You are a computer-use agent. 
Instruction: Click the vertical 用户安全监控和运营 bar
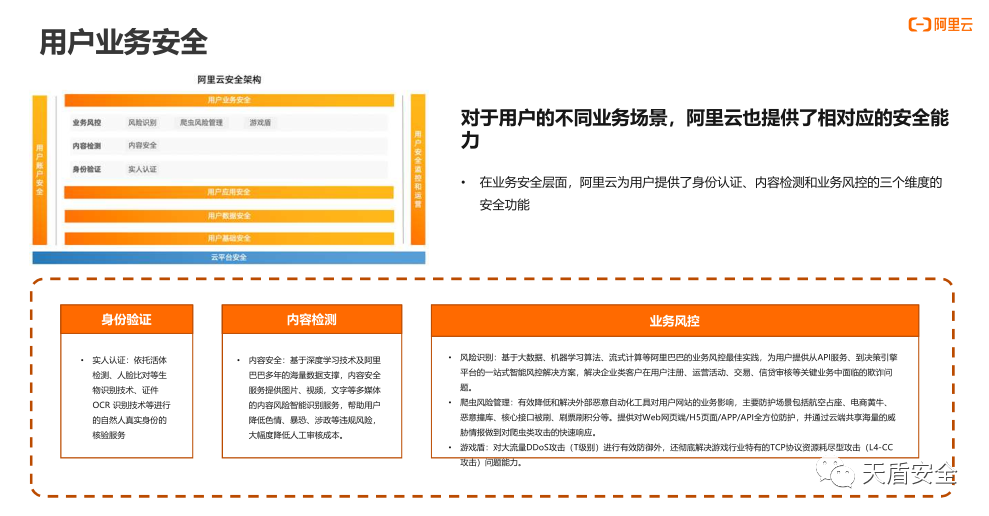(418, 170)
